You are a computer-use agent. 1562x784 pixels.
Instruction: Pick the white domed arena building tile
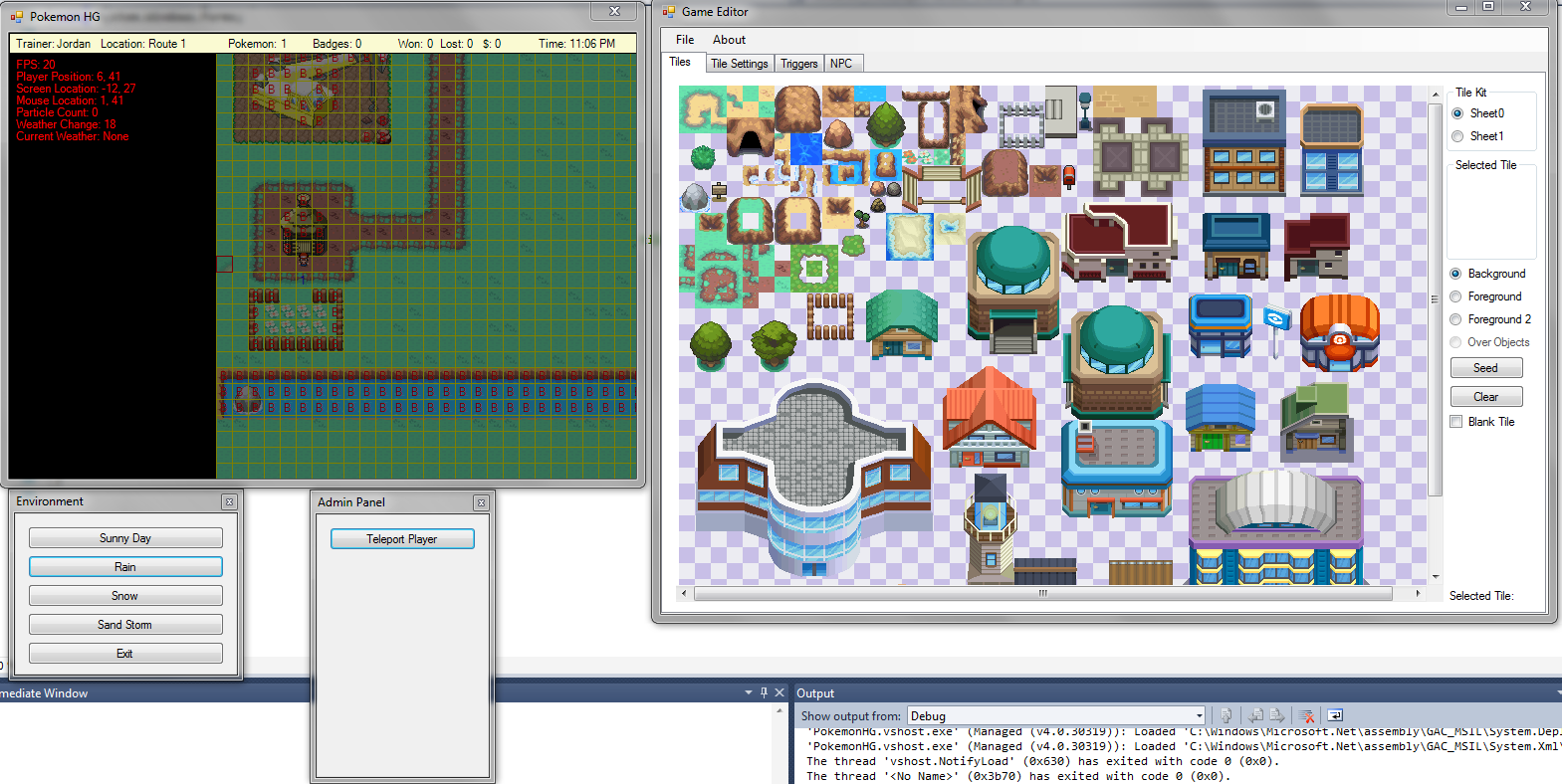click(1275, 526)
